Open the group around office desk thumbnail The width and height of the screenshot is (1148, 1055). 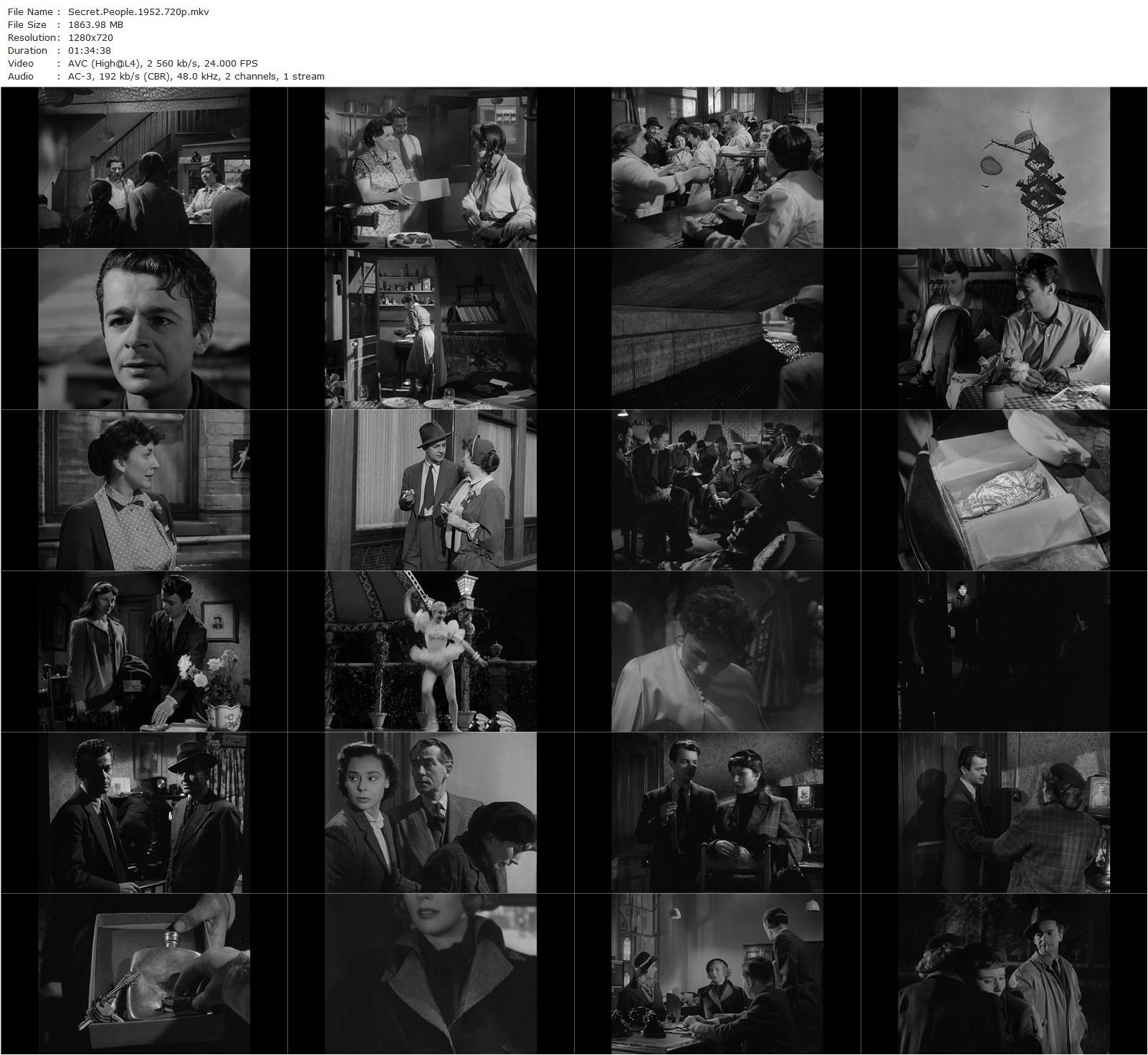[717, 974]
